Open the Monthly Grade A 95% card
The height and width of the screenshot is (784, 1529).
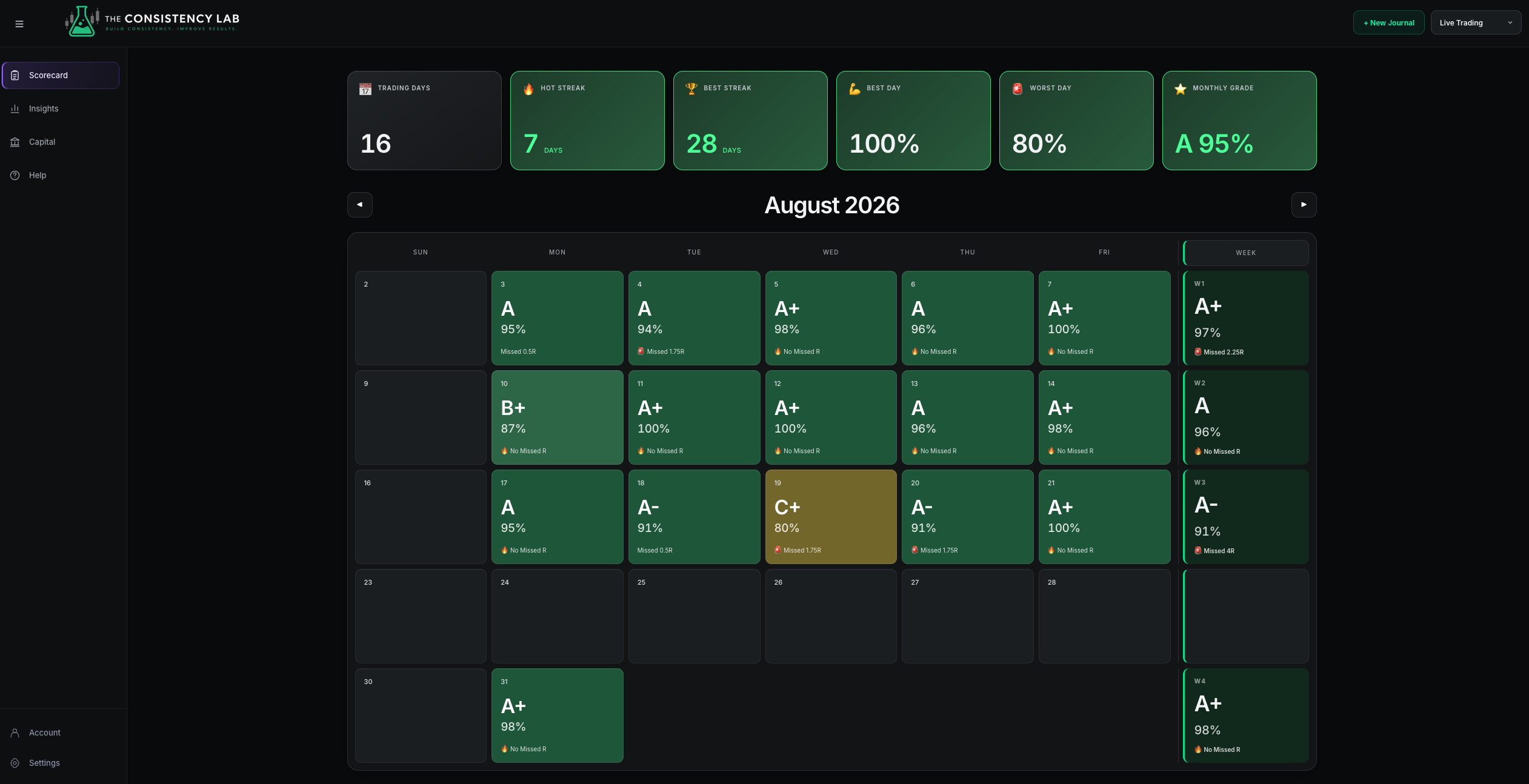(1239, 121)
